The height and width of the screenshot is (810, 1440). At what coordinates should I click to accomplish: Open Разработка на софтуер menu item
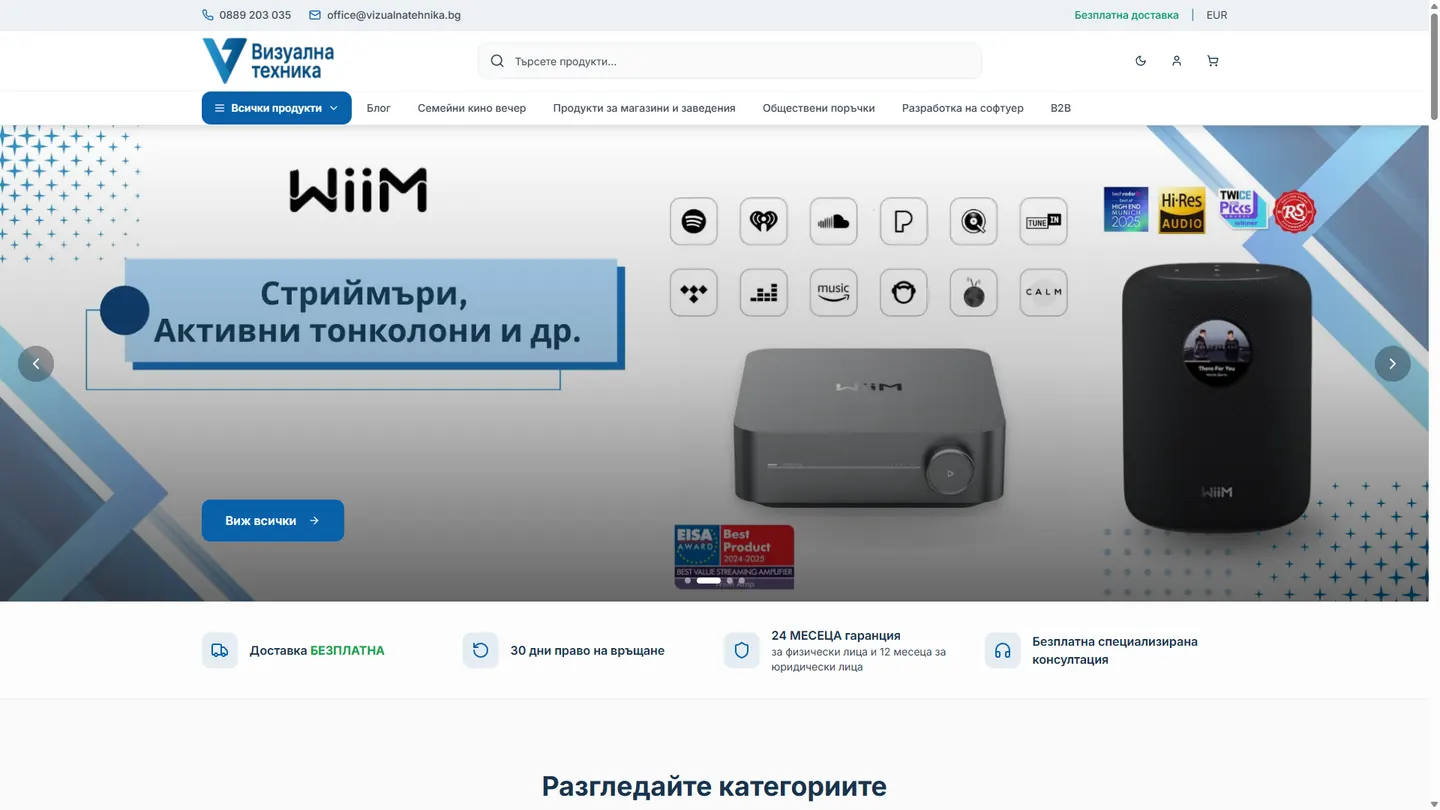point(962,108)
